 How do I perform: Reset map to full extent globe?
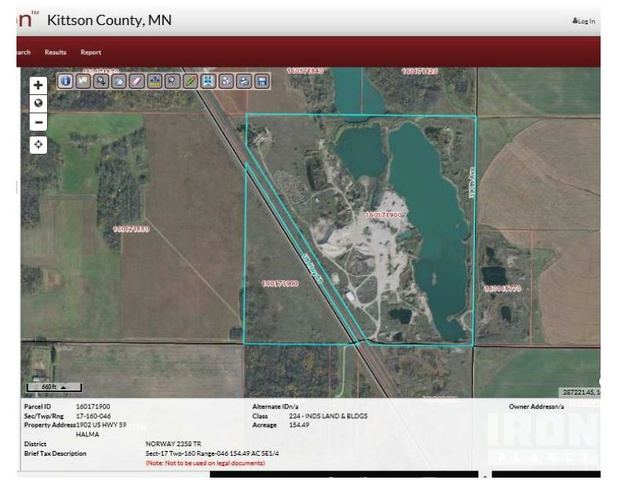pos(39,103)
